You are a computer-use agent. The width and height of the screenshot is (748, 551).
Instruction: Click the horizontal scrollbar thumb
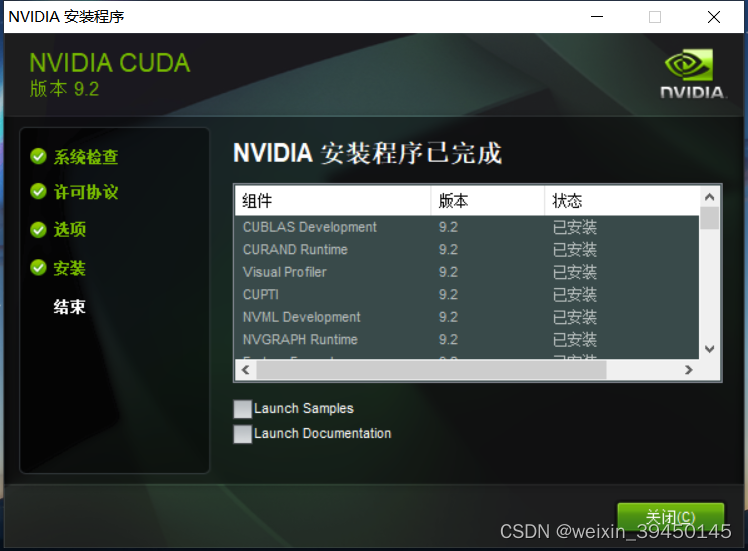(x=431, y=370)
